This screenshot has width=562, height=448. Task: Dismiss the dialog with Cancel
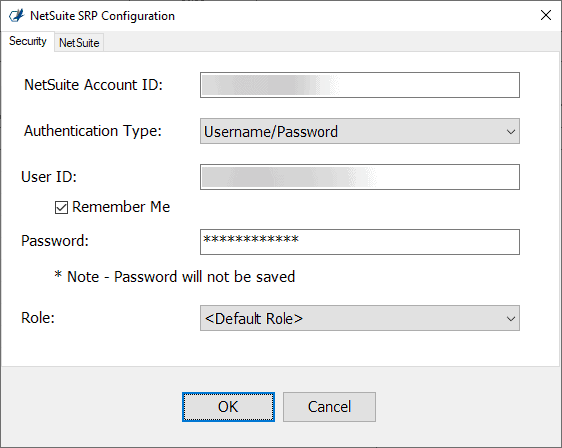point(329,407)
